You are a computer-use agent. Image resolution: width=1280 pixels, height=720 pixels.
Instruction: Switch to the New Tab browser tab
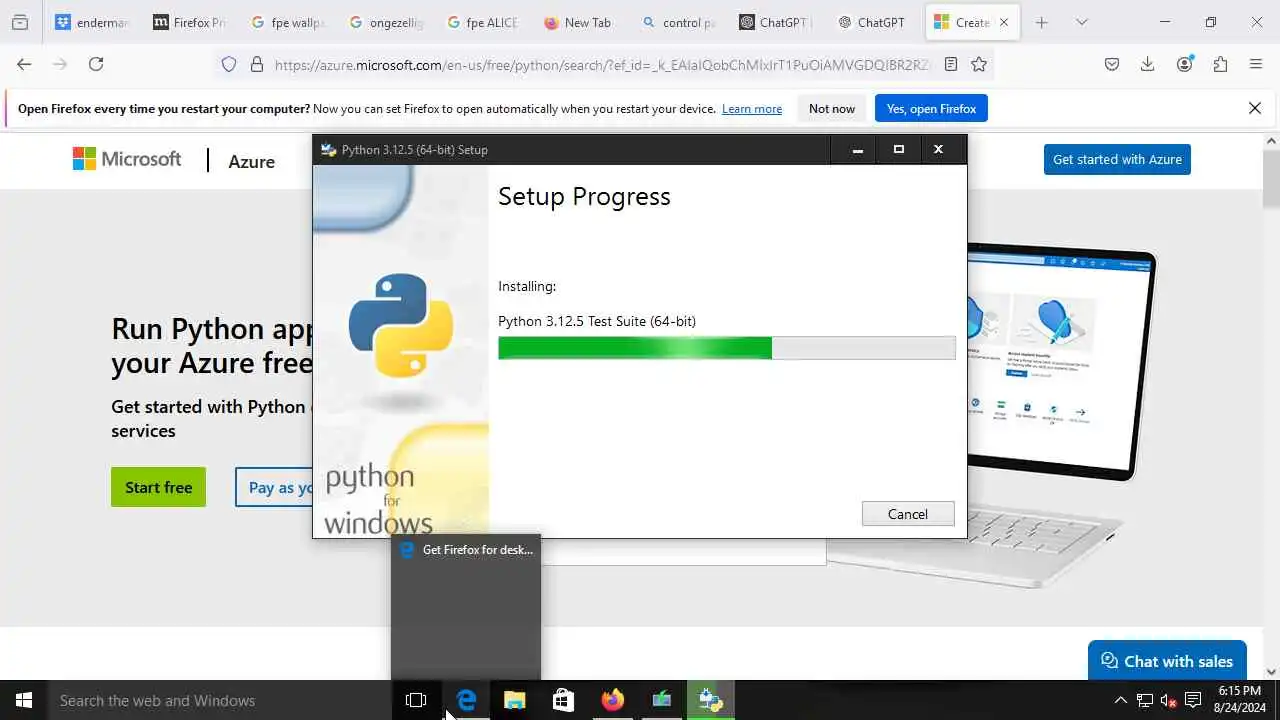pos(581,22)
